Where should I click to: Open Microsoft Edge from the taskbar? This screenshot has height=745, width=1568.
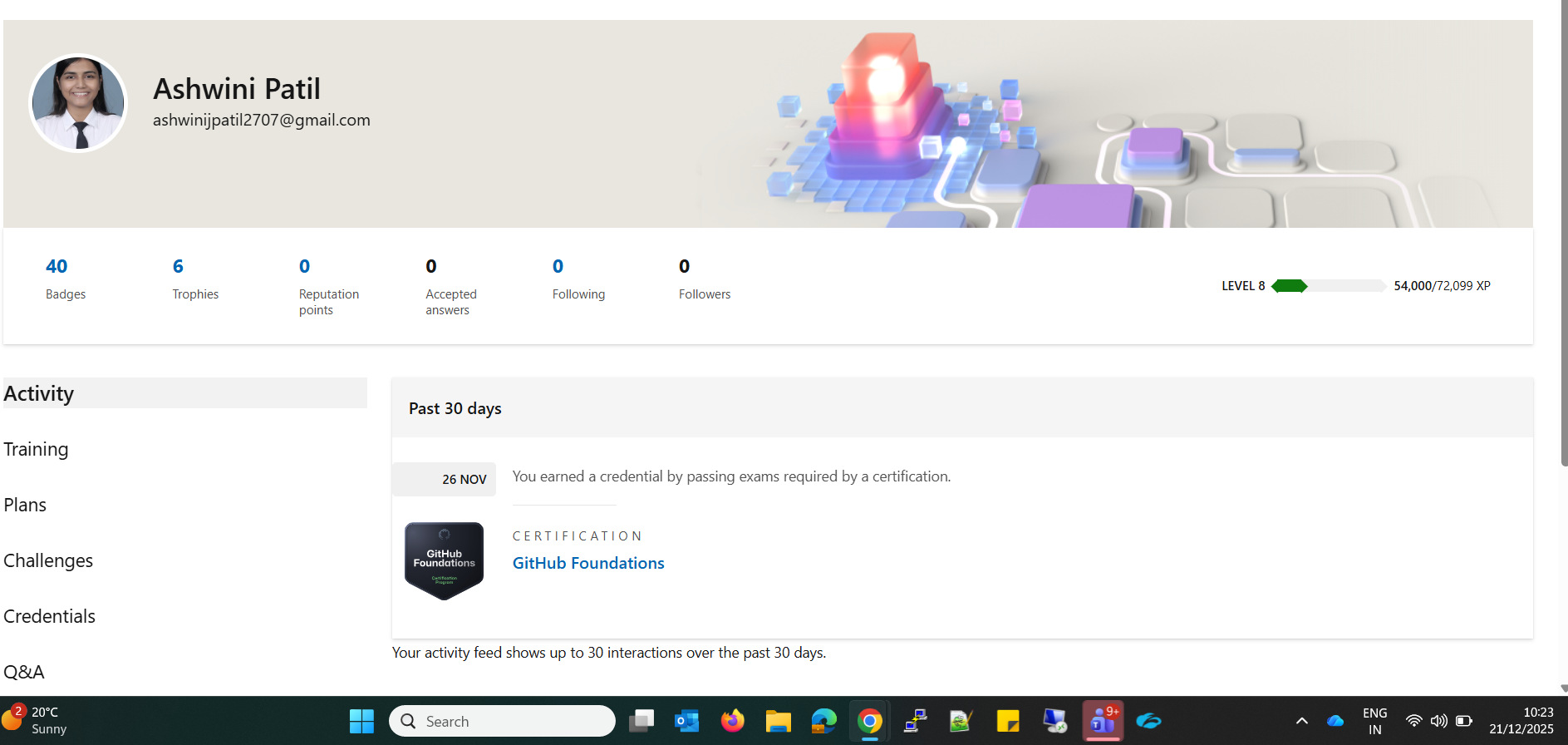823,721
